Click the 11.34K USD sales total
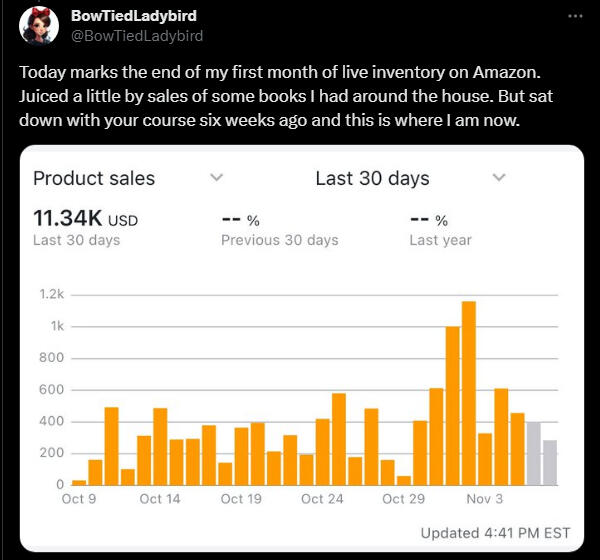600x560 pixels. pyautogui.click(x=85, y=219)
